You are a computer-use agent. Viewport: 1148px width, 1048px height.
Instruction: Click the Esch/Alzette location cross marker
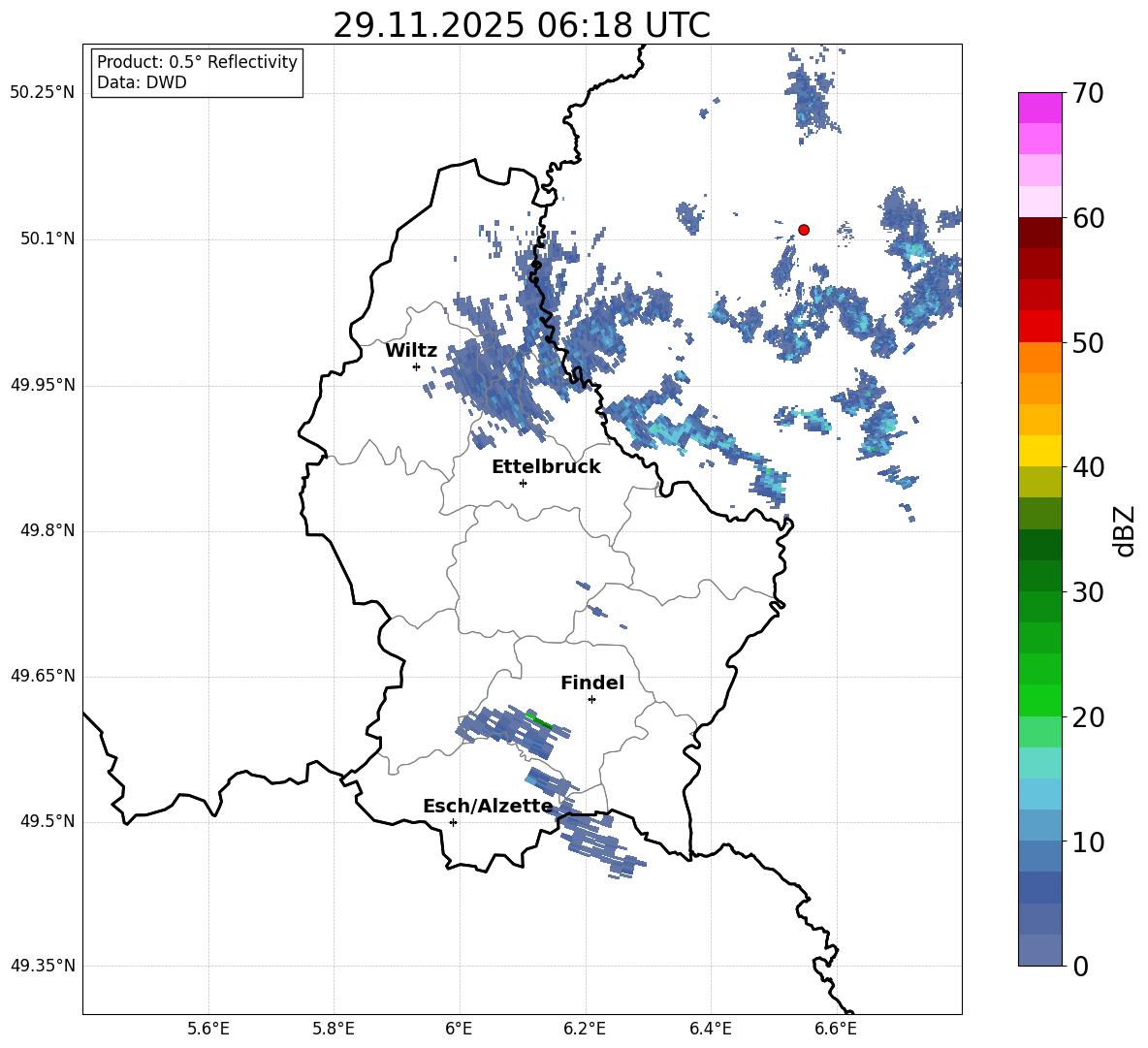coord(453,822)
